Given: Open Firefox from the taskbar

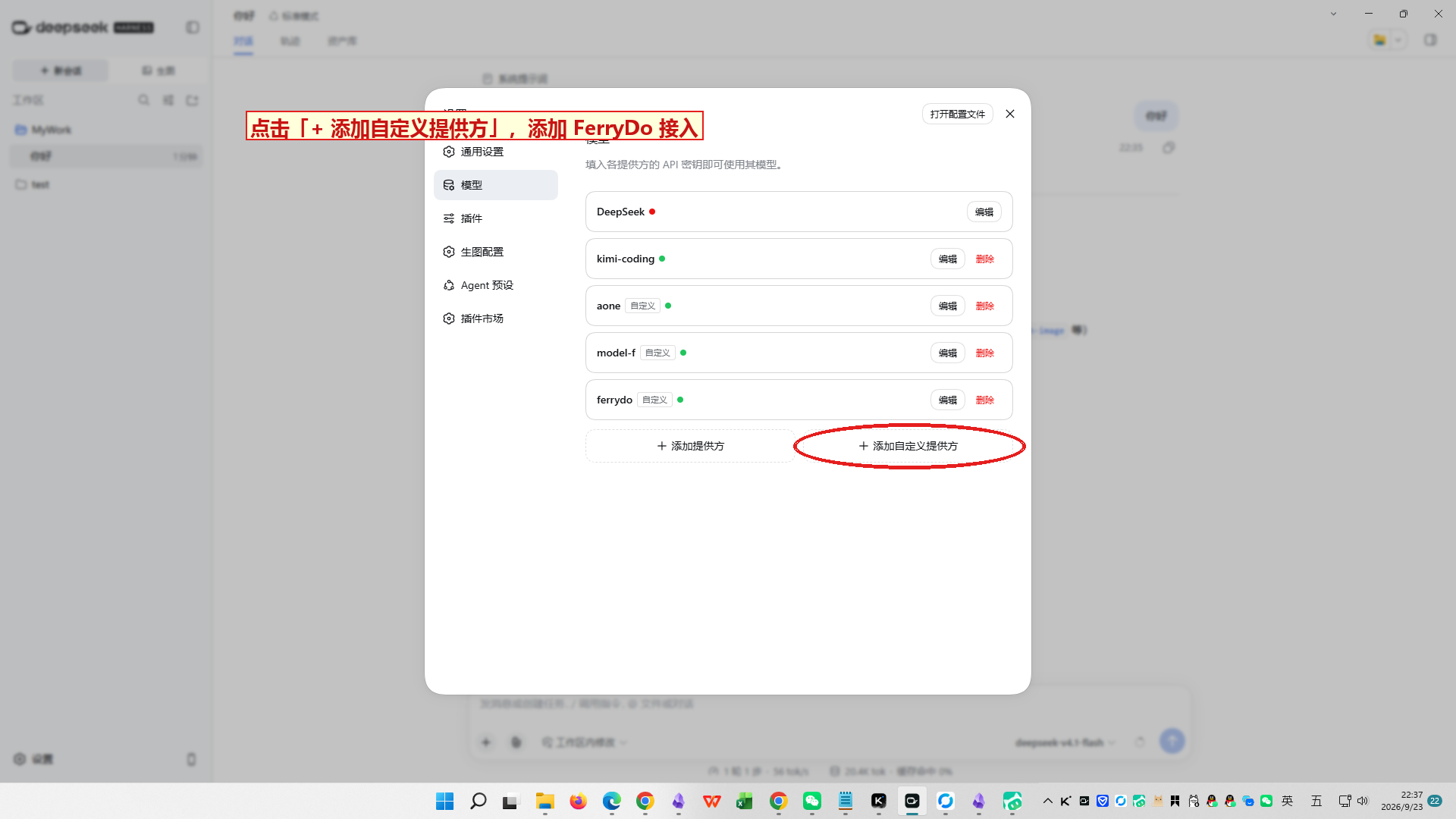Looking at the screenshot, I should (x=578, y=801).
